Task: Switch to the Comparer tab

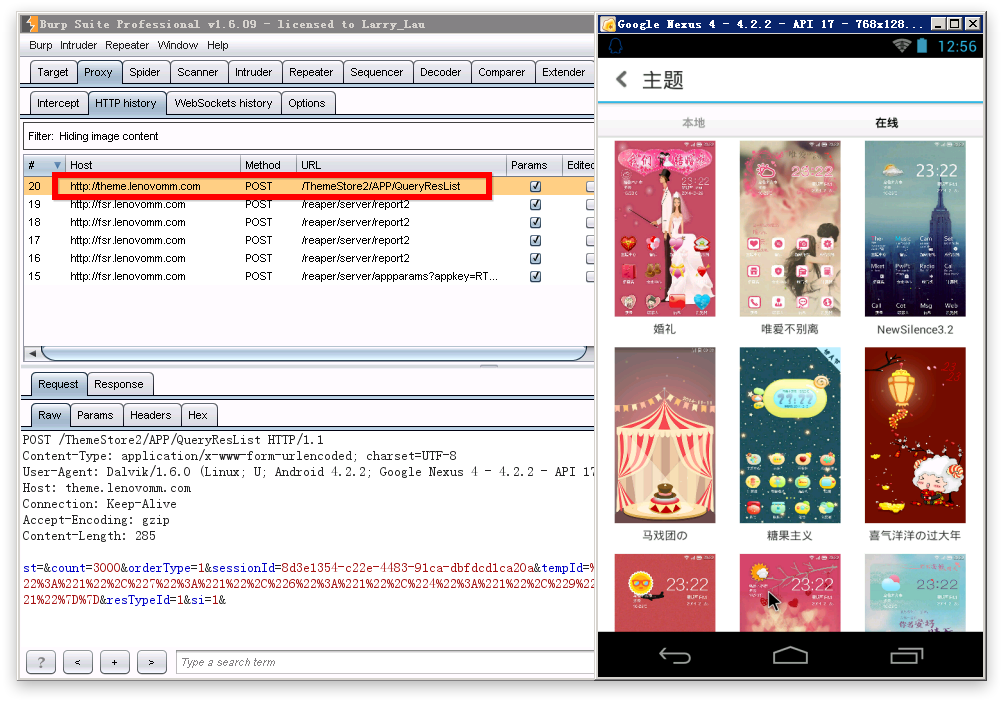Action: 502,72
